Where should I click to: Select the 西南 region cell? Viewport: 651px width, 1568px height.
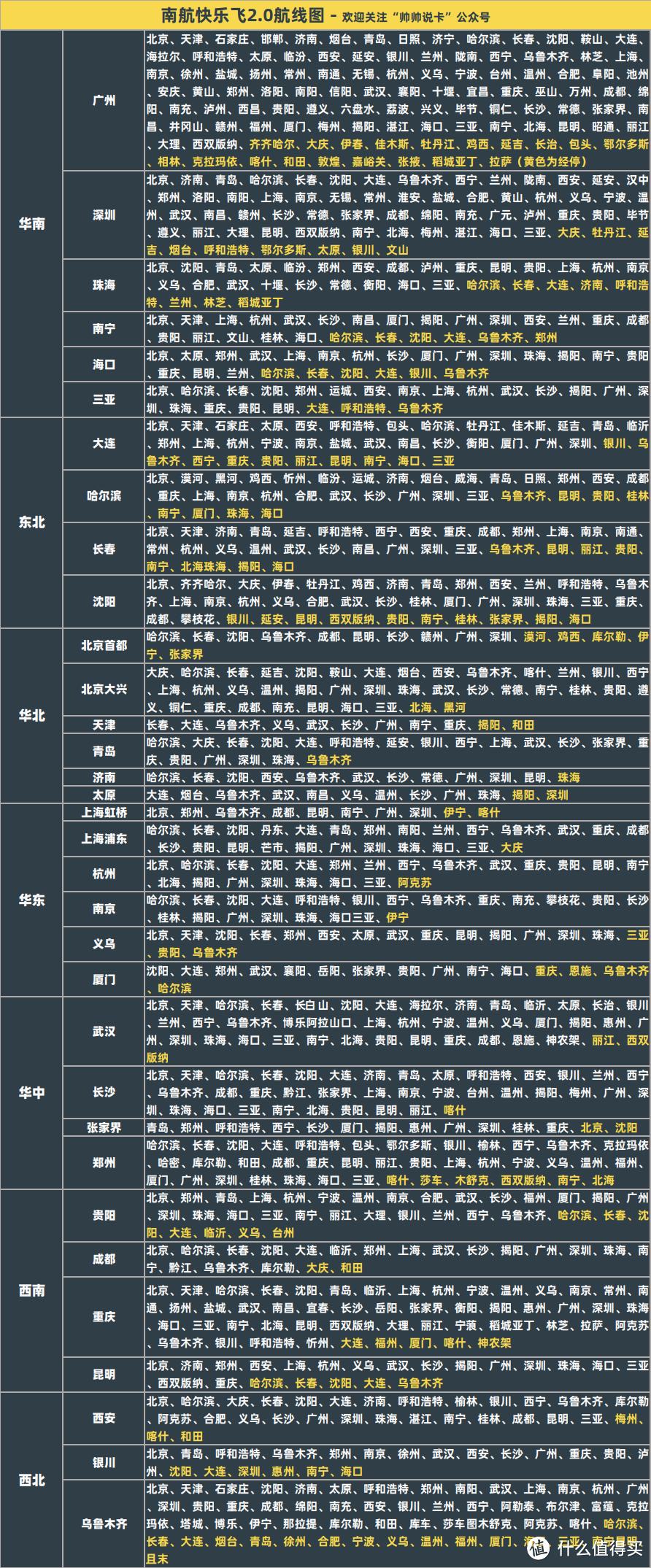coord(32,1291)
